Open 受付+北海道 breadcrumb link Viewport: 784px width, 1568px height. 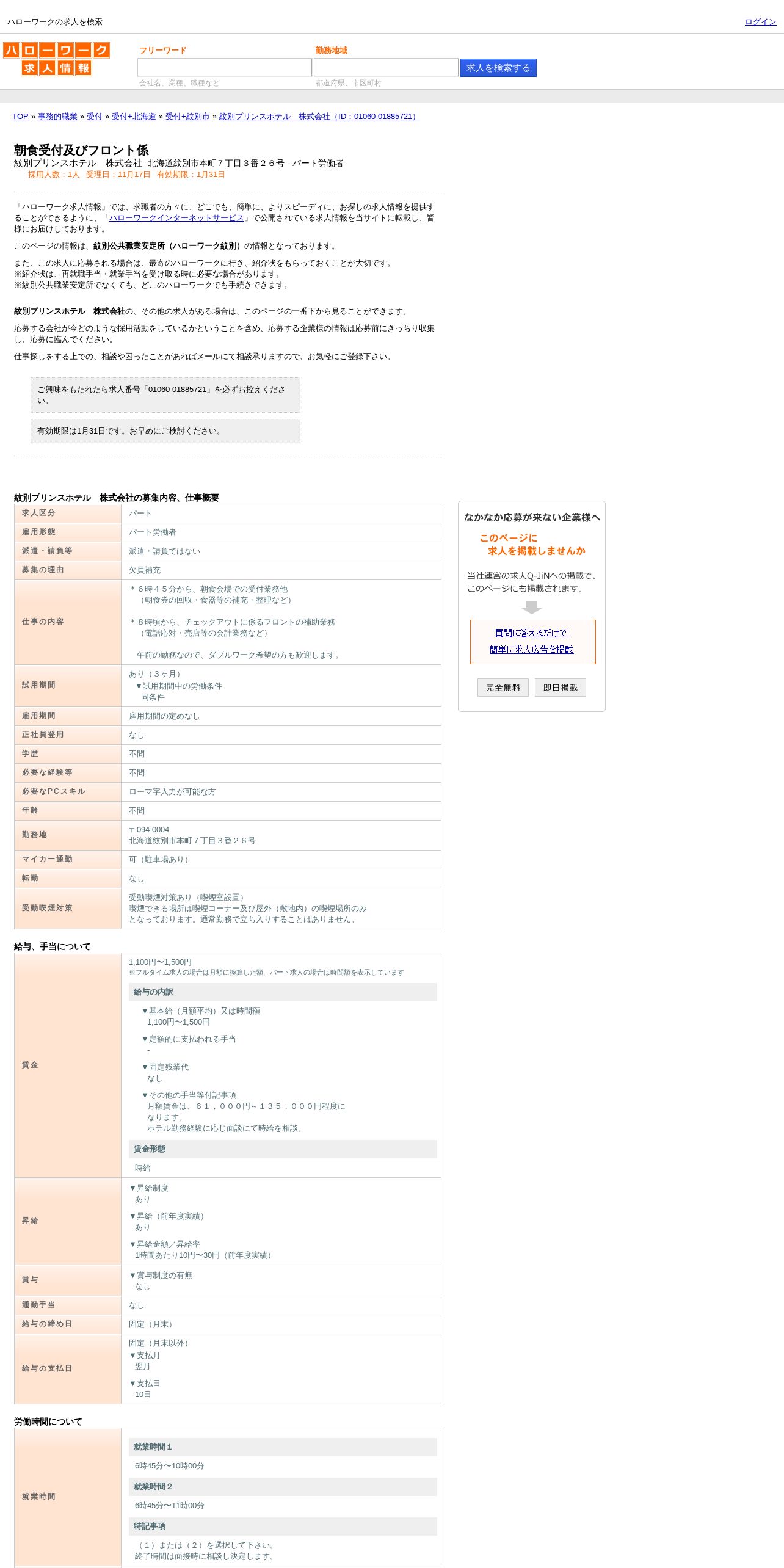click(x=134, y=117)
